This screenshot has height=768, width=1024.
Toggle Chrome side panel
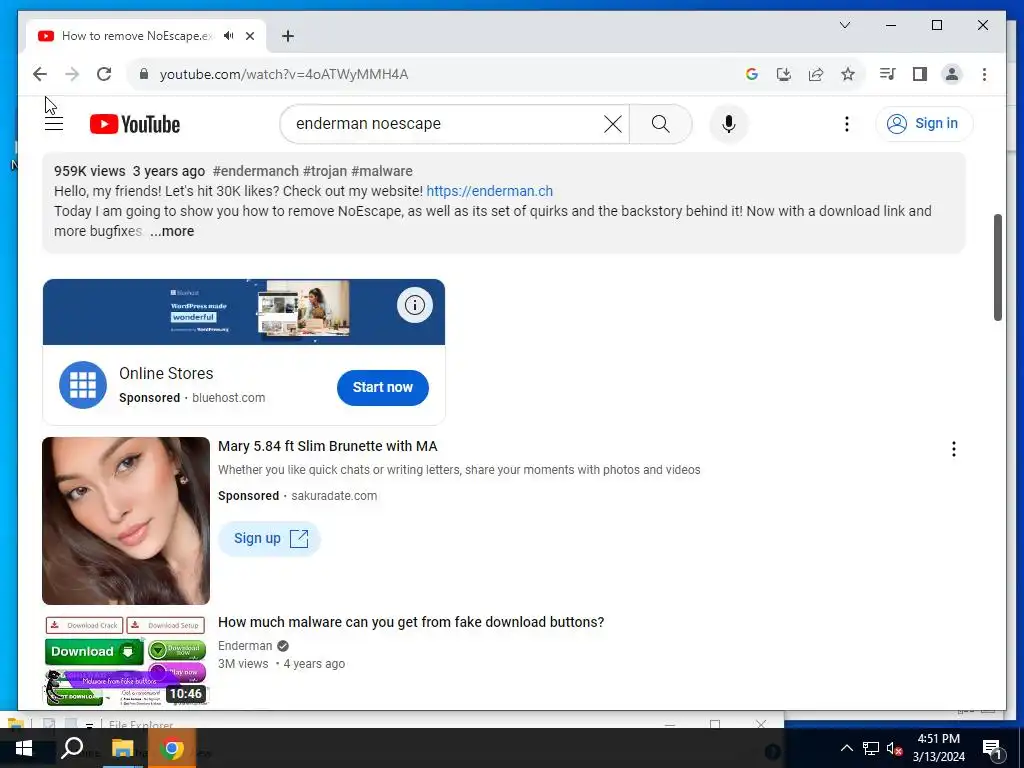pyautogui.click(x=920, y=74)
